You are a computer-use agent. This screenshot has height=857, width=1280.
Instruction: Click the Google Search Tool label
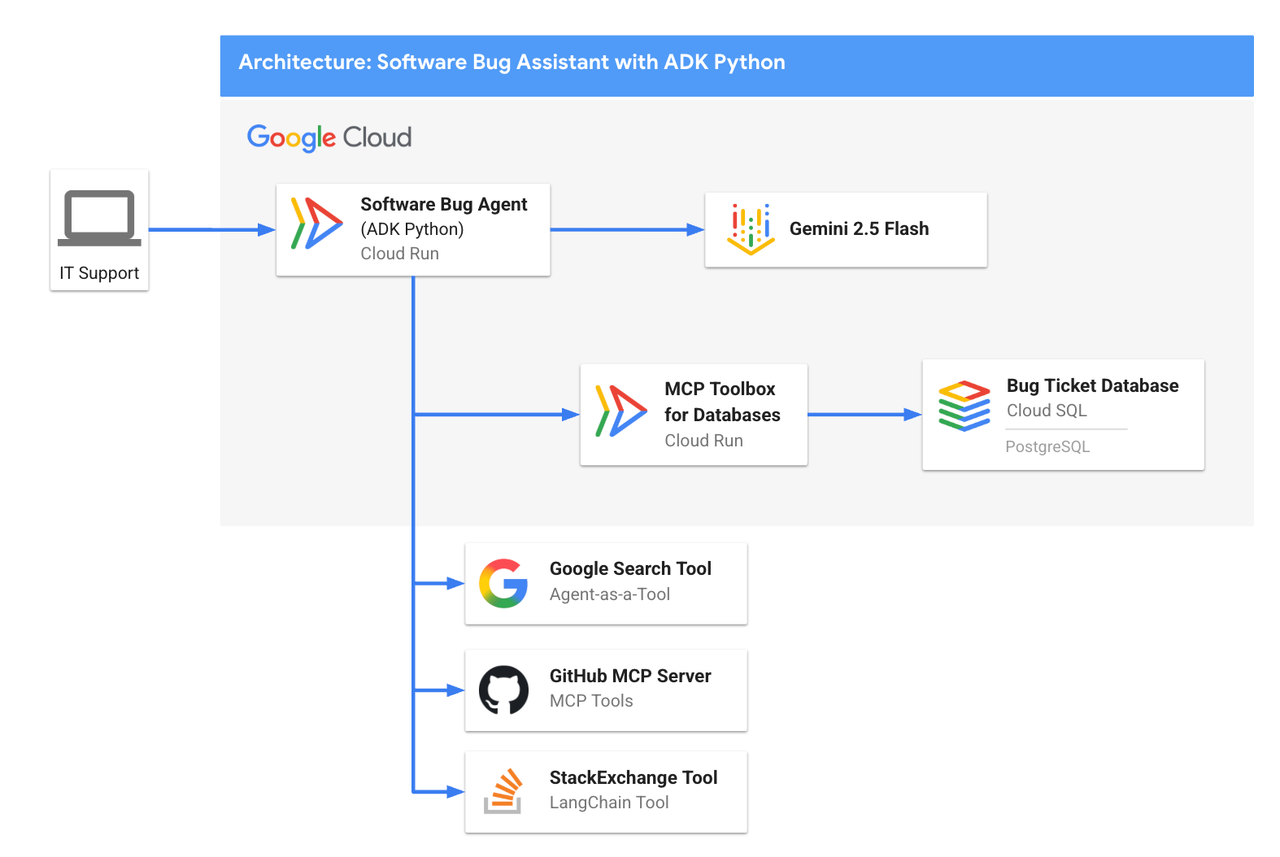630,568
